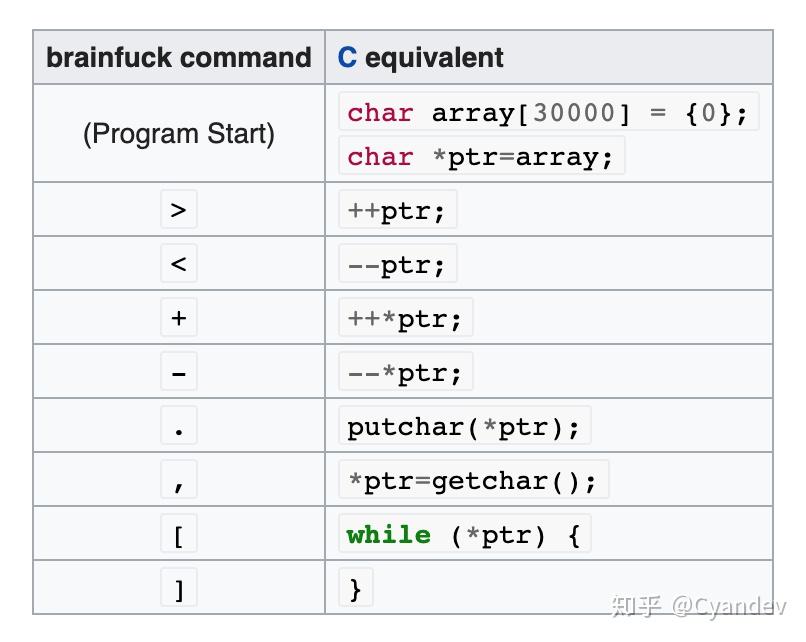Click the "putchar(*ptr);" code snippet
806x642 pixels.
(464, 427)
